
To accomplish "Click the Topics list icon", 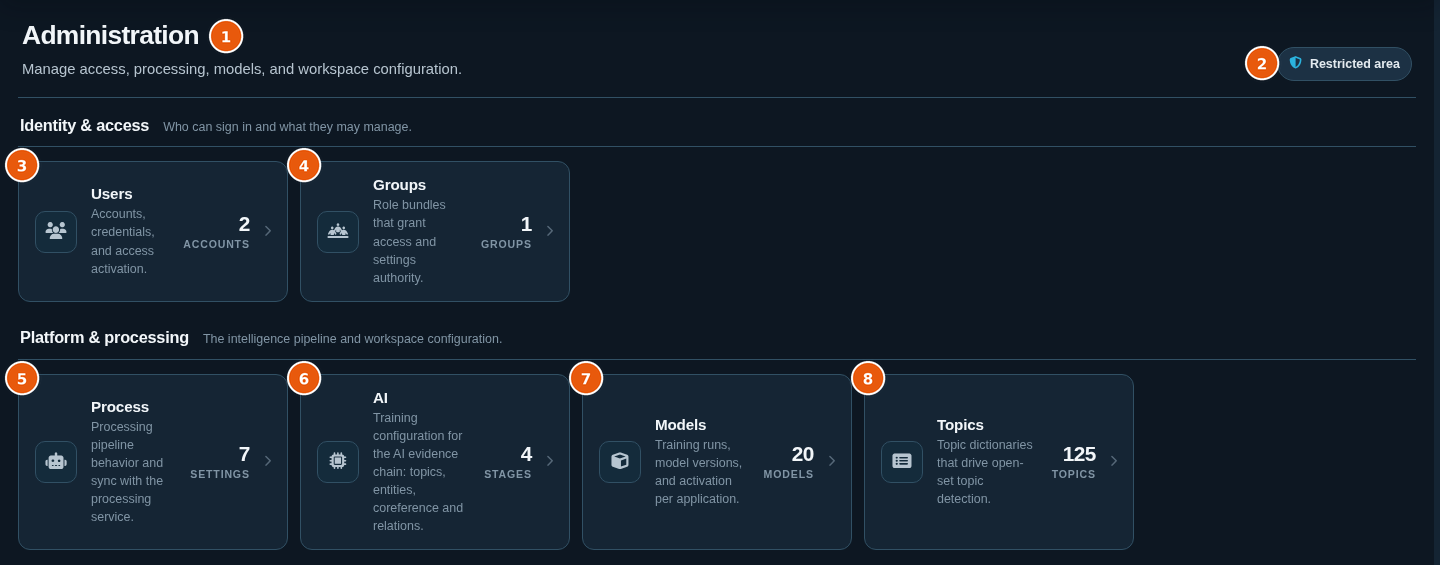I will 902,462.
